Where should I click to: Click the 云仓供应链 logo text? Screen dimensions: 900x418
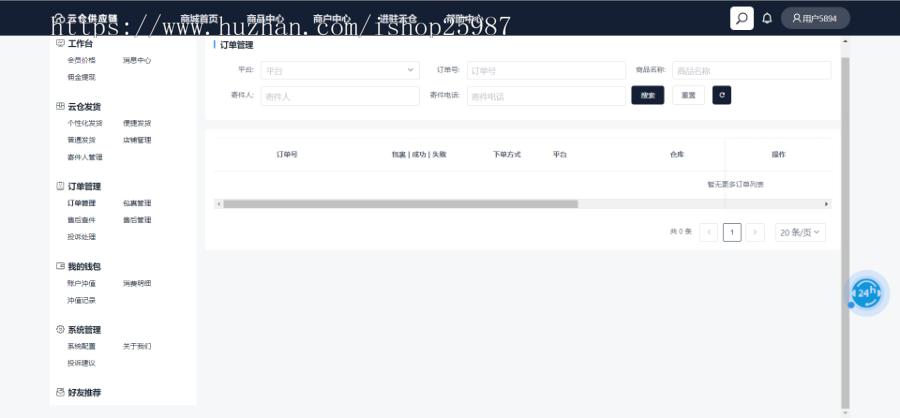(x=92, y=18)
